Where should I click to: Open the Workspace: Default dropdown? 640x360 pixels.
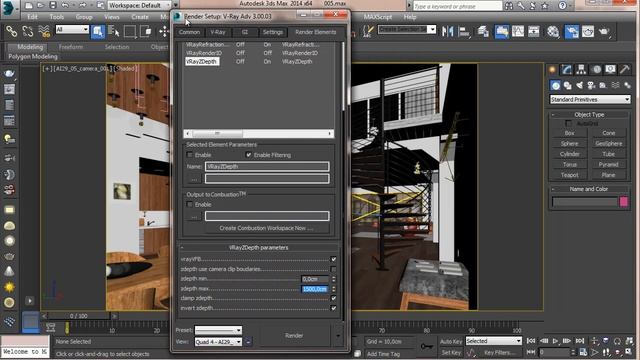tap(140, 5)
